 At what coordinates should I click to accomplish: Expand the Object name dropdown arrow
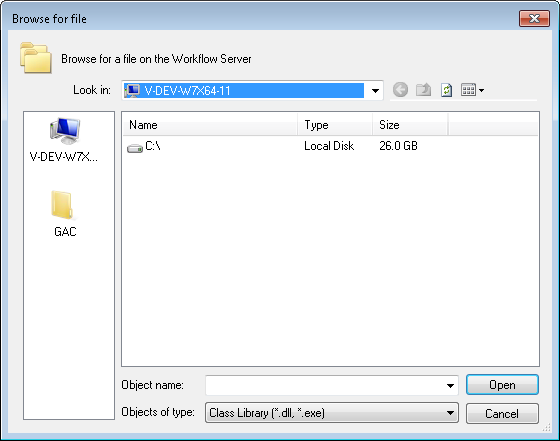click(450, 386)
